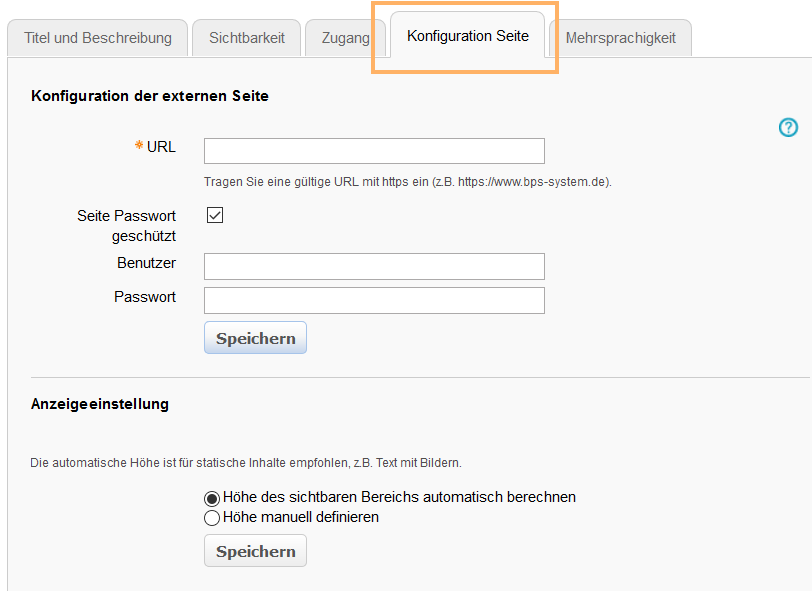Select the Zugang tab
This screenshot has width=812, height=591.
[x=345, y=36]
